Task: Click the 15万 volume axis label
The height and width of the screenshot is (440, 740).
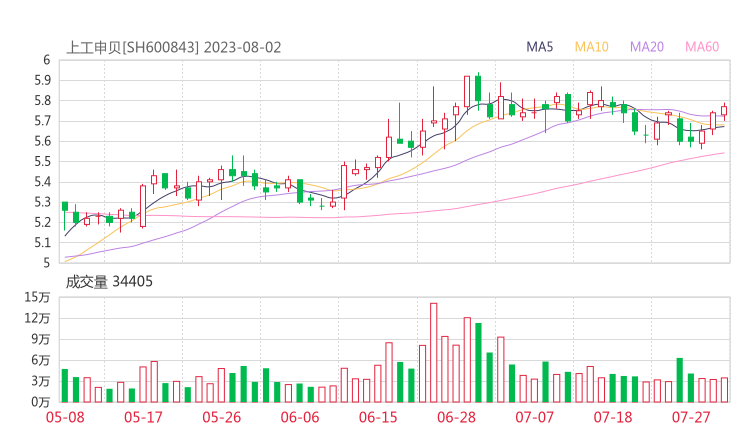Action: 38,297
